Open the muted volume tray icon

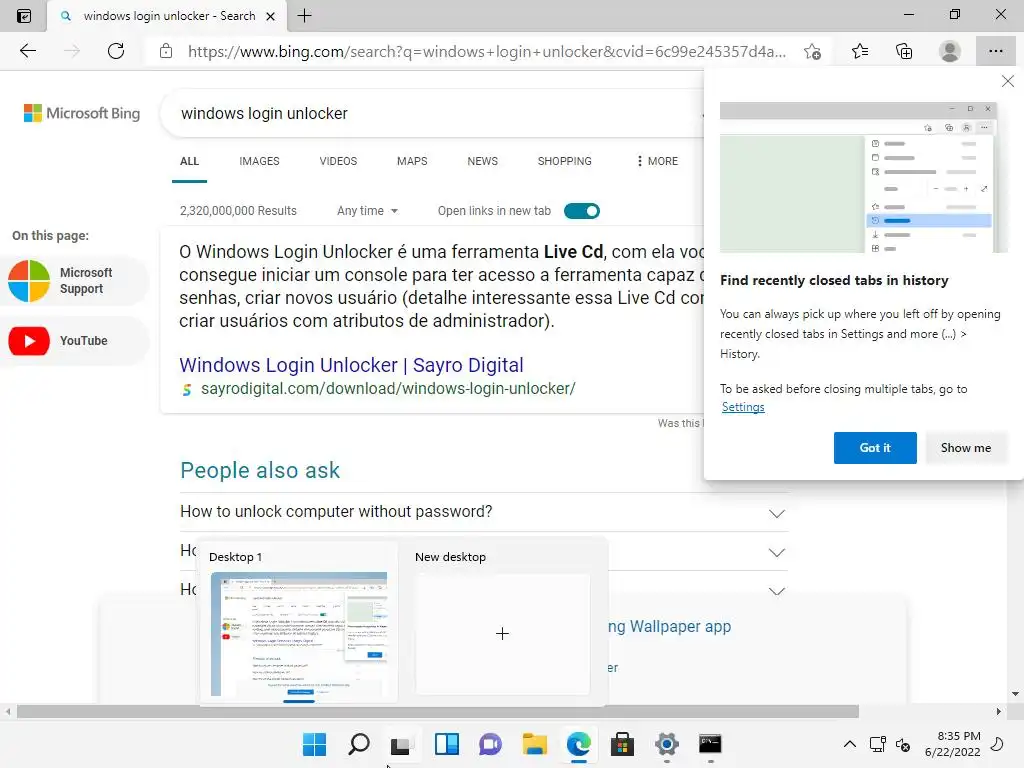903,744
